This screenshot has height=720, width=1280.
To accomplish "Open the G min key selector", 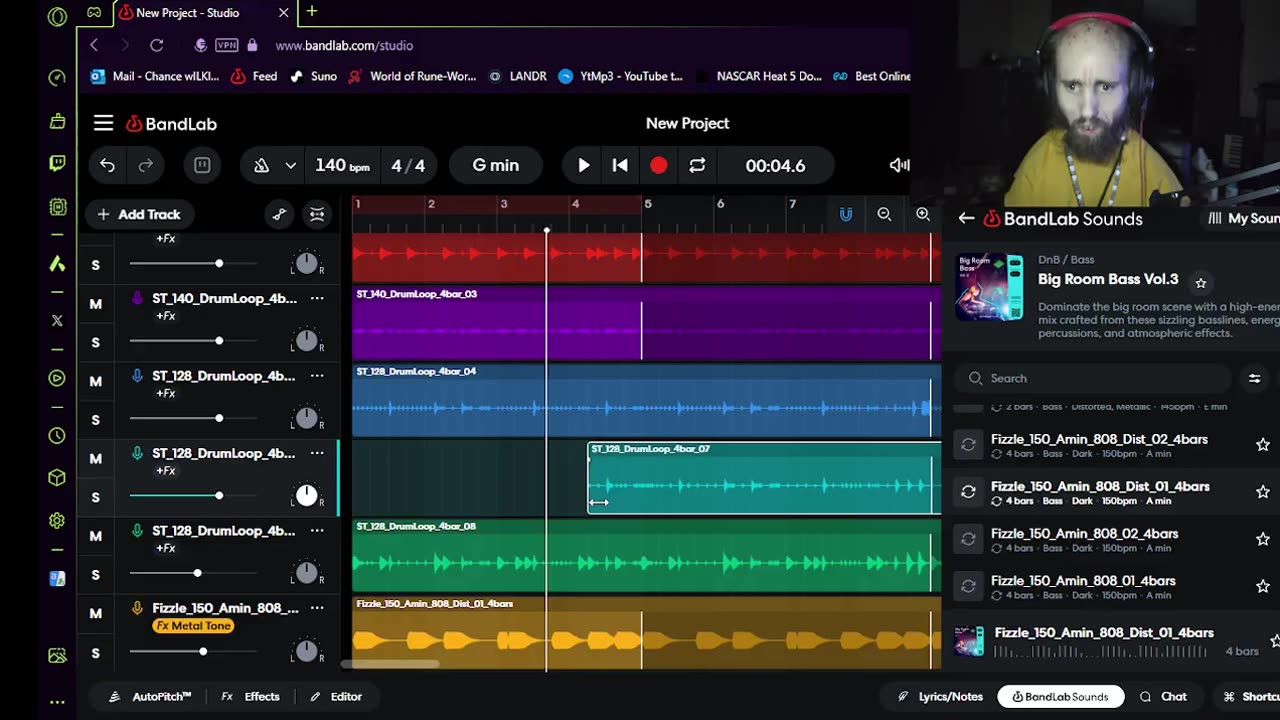I will pyautogui.click(x=496, y=165).
